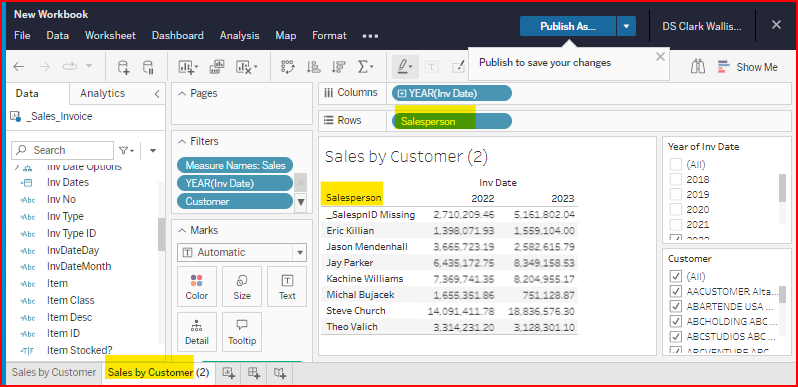The height and width of the screenshot is (387, 798).
Task: Switch to the Analytics pane tab
Action: (x=102, y=93)
